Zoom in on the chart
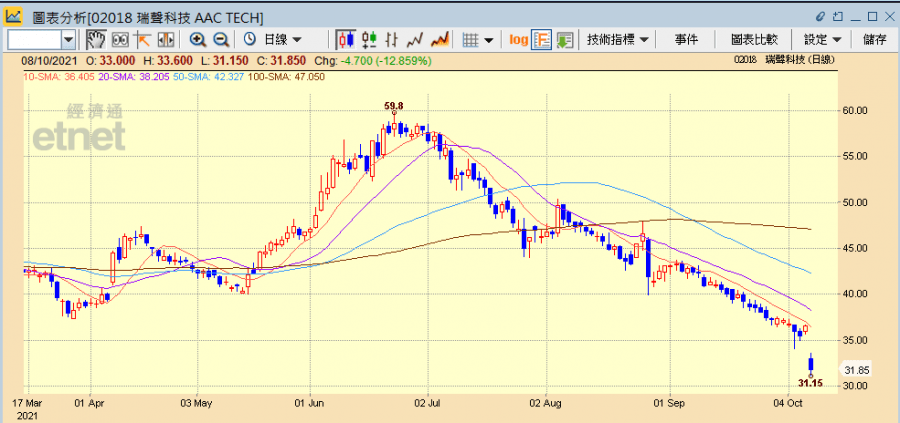This screenshot has width=900, height=423. coord(198,39)
